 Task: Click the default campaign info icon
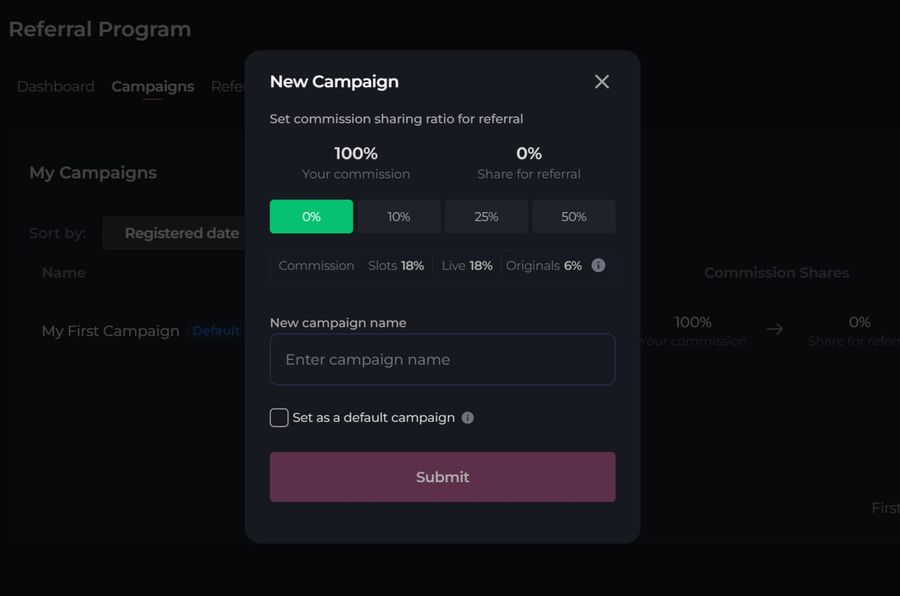pyautogui.click(x=468, y=417)
